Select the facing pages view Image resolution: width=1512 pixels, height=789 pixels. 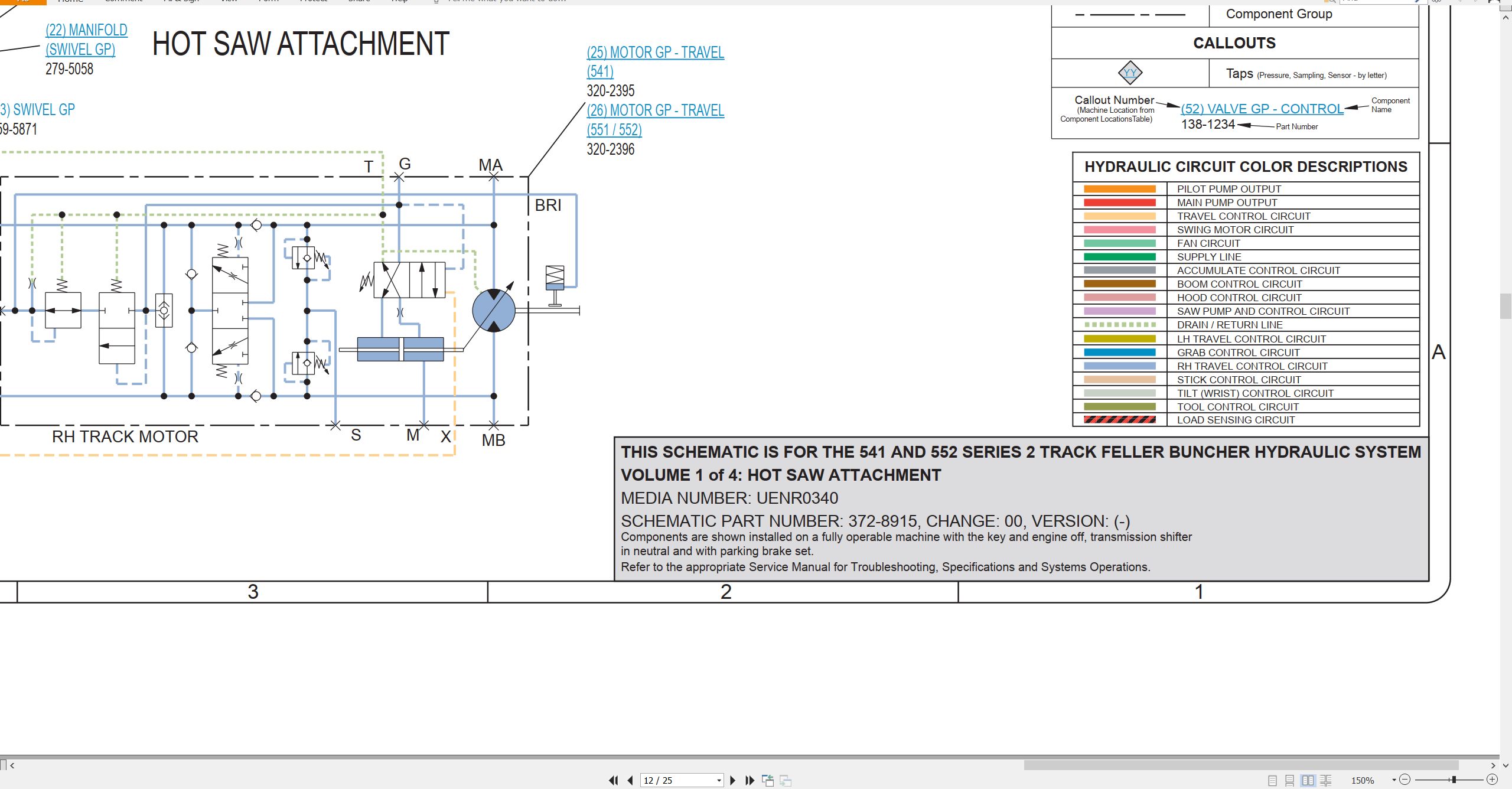click(1308, 781)
